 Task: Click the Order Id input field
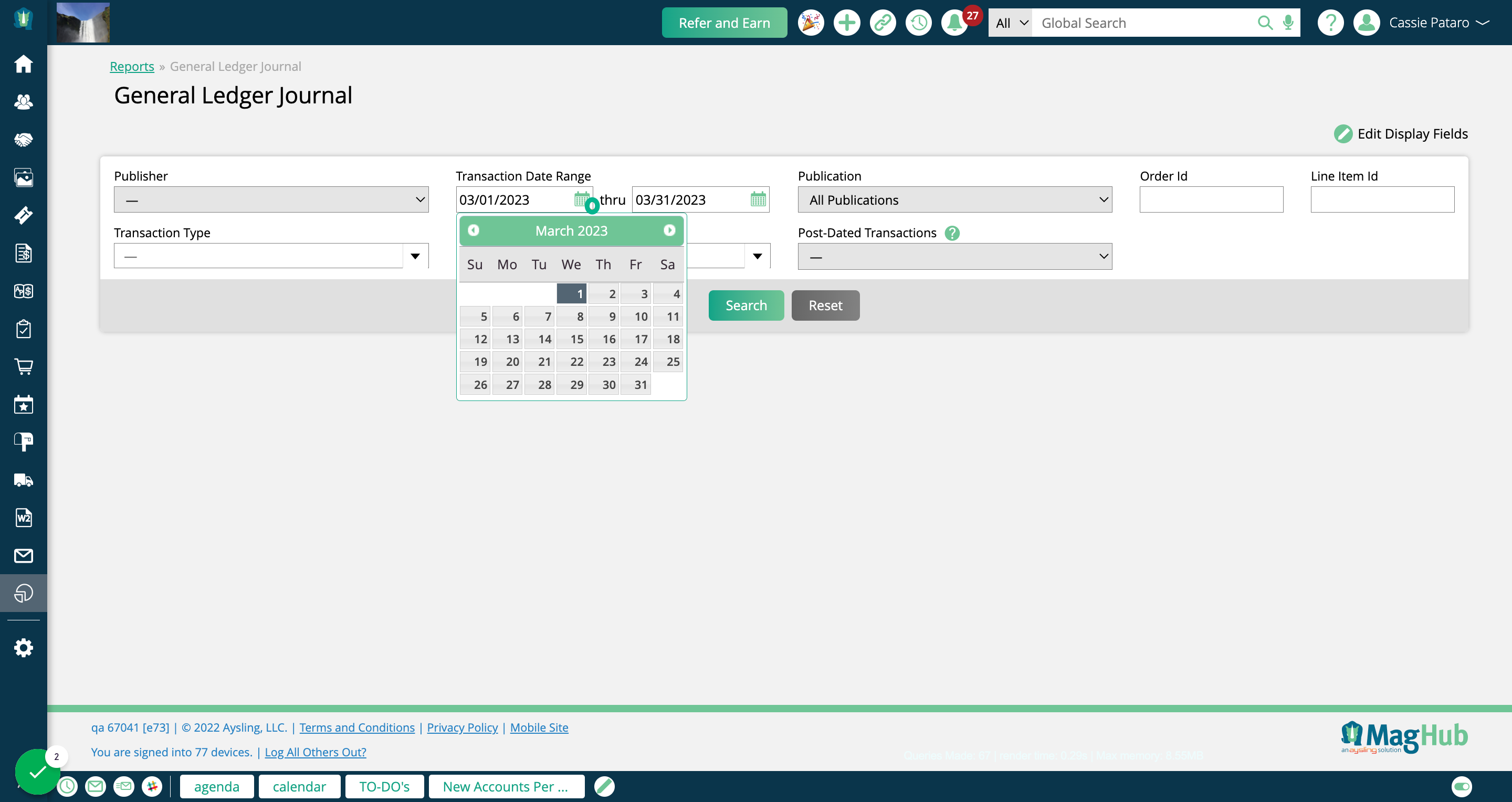pyautogui.click(x=1212, y=199)
